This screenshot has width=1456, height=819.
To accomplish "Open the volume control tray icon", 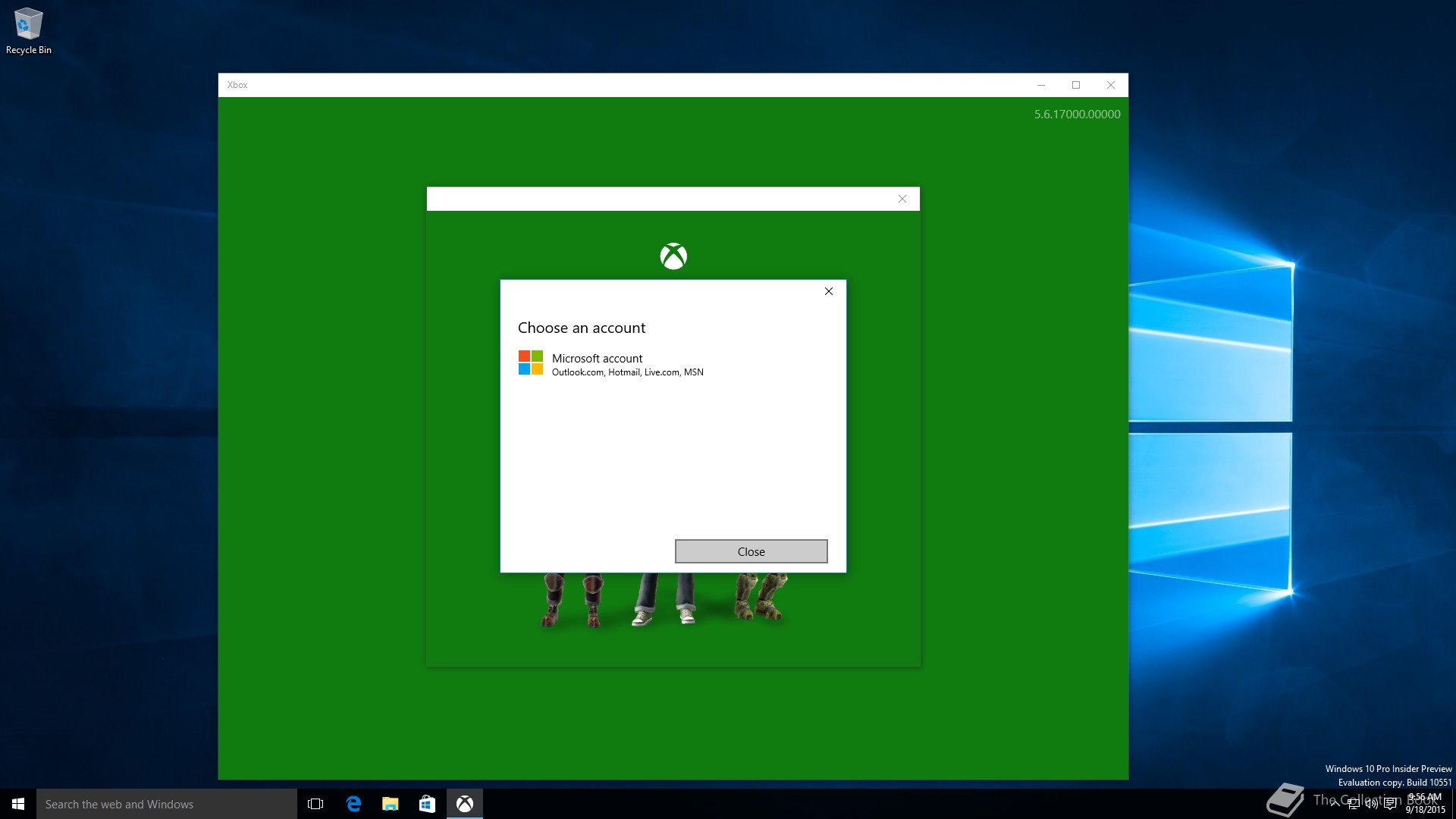I will click(1371, 804).
